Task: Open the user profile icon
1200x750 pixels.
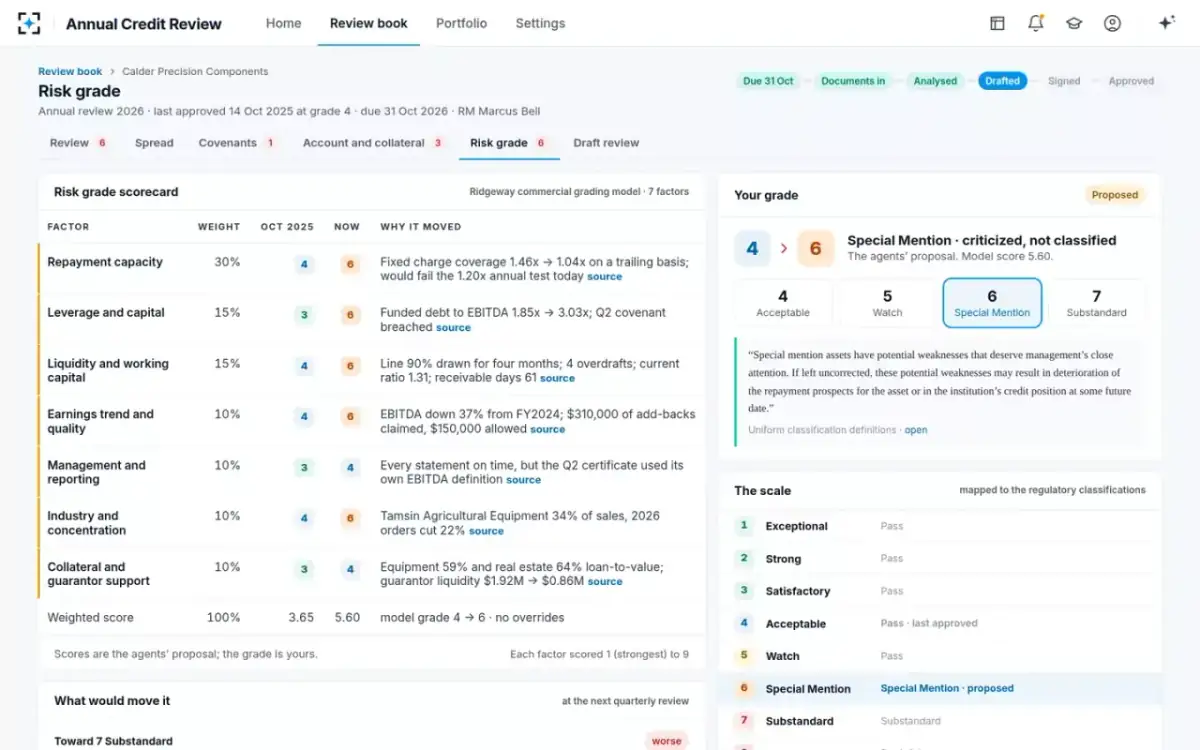Action: click(1112, 23)
